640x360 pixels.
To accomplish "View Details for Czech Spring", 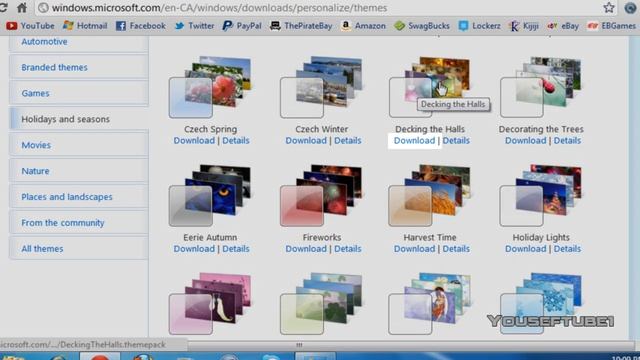I will click(236, 140).
